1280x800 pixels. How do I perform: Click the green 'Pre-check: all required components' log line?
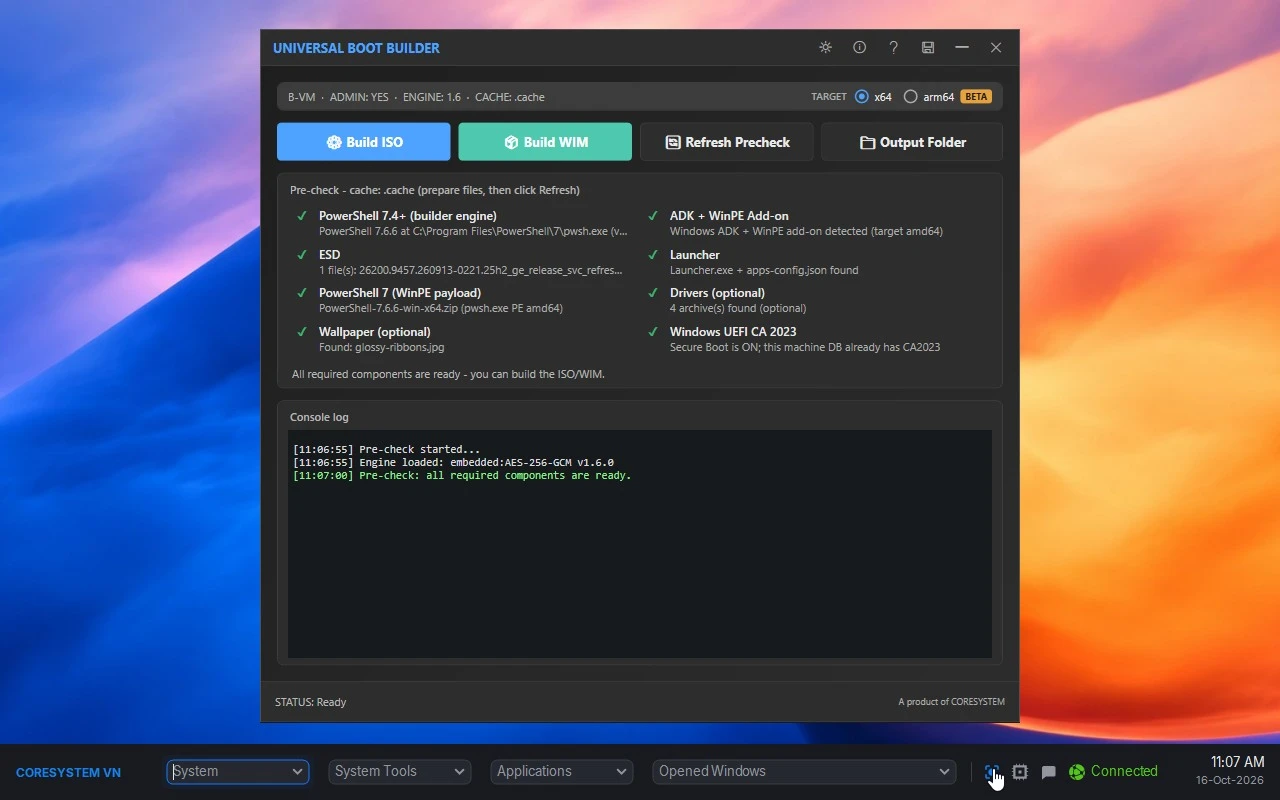[x=462, y=475]
